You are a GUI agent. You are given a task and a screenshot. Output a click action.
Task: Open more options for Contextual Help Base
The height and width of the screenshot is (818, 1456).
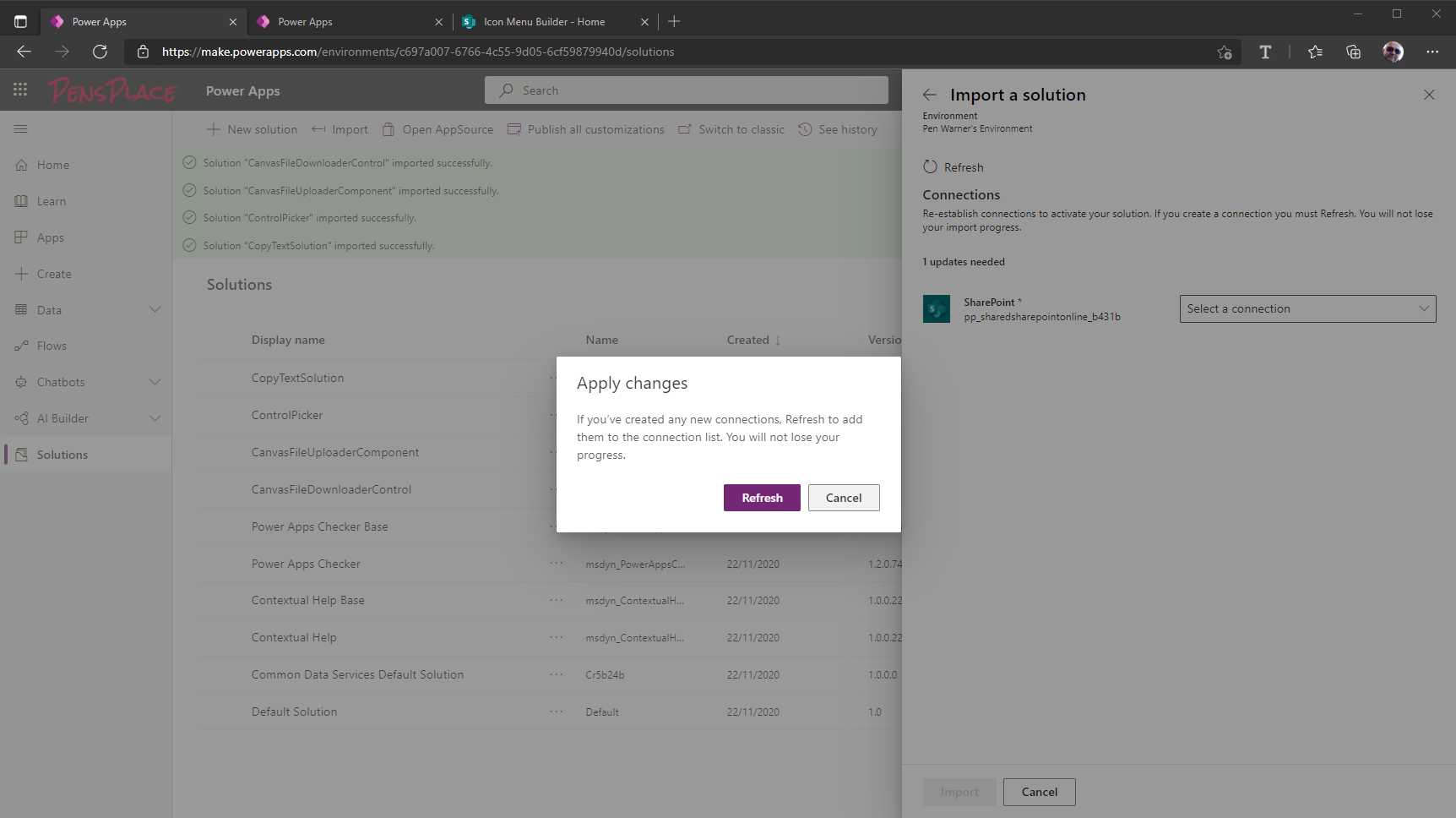[556, 600]
